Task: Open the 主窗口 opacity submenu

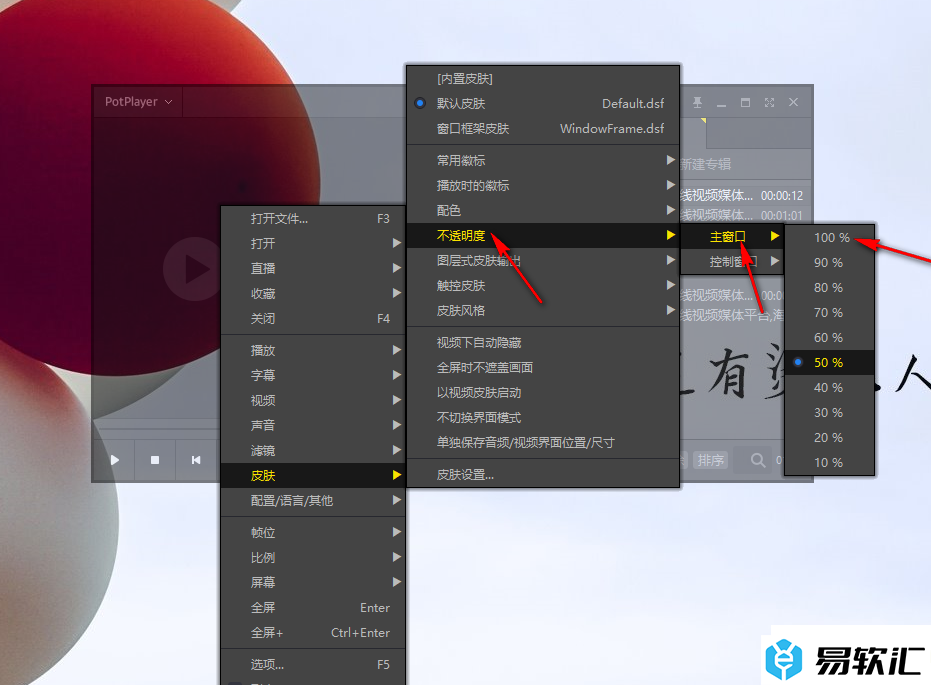Action: tap(732, 236)
